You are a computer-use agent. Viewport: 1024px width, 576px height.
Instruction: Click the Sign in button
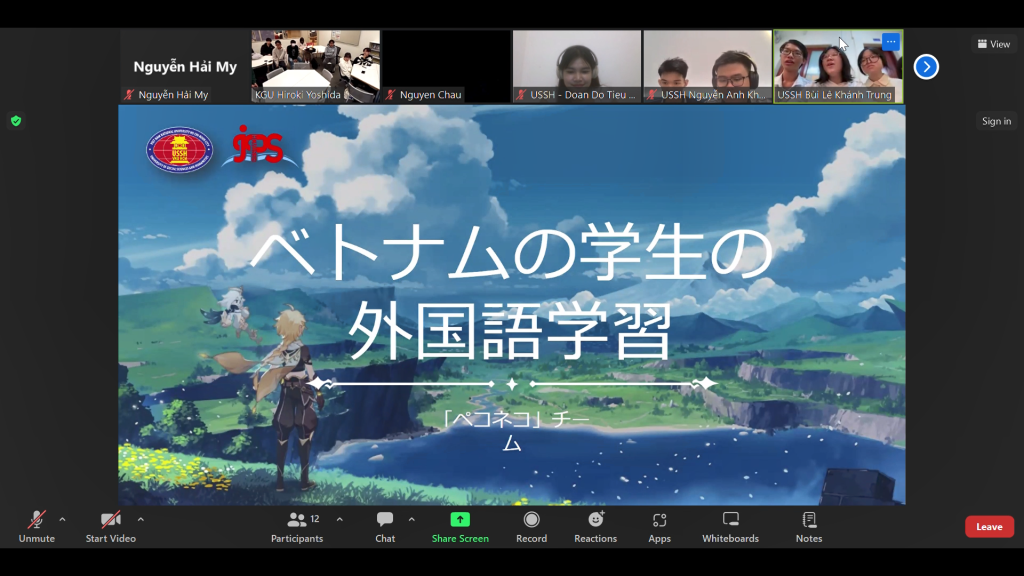[x=996, y=121]
